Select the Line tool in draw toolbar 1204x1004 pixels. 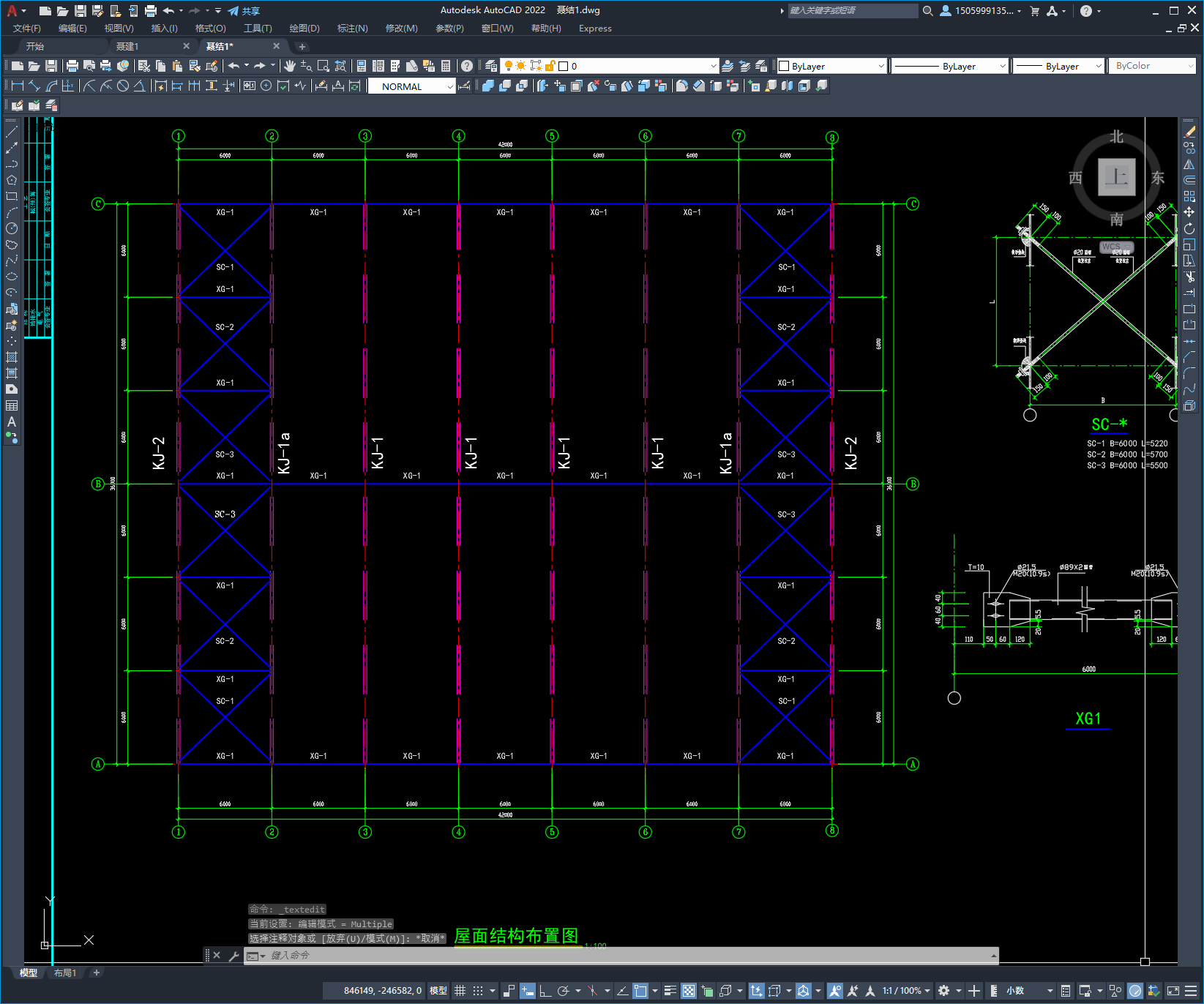coord(12,132)
